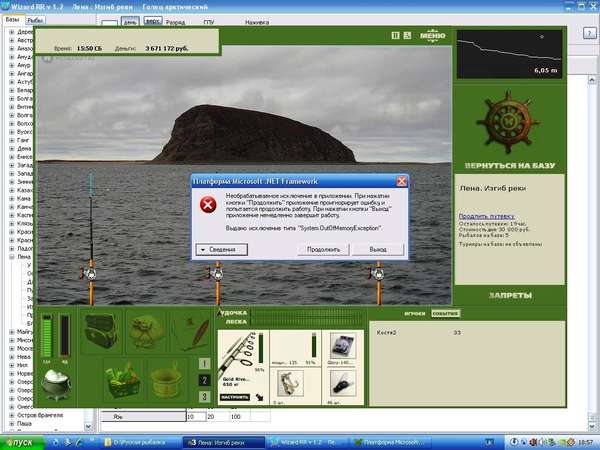Expand the Кама tree node

(11, 199)
